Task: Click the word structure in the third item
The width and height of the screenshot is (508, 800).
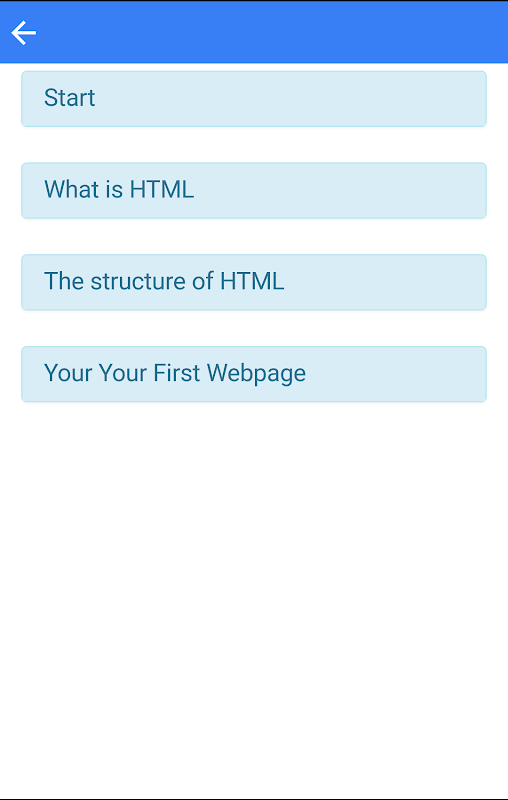Action: 138,281
